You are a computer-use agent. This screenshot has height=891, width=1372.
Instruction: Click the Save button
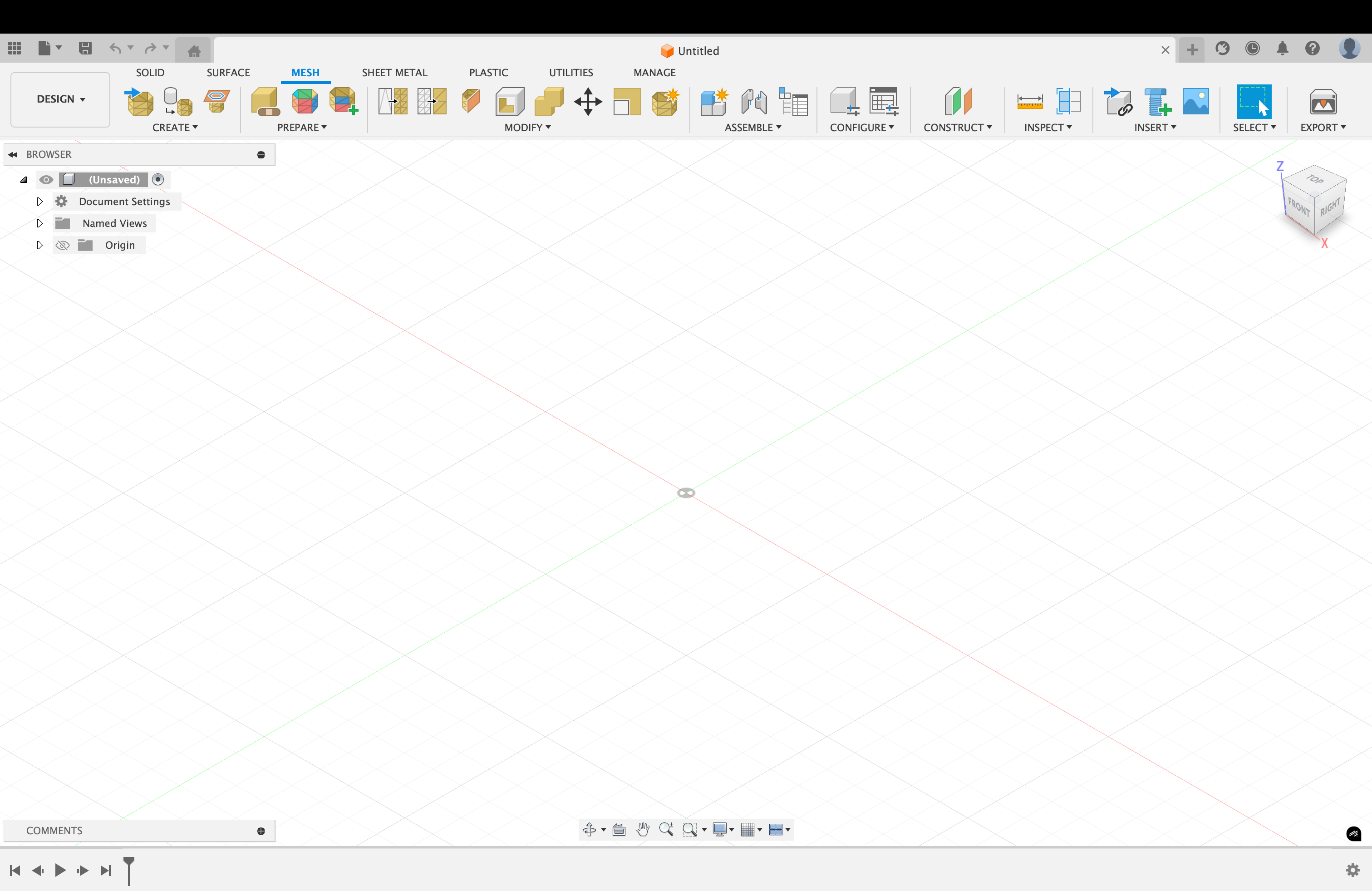[85, 49]
